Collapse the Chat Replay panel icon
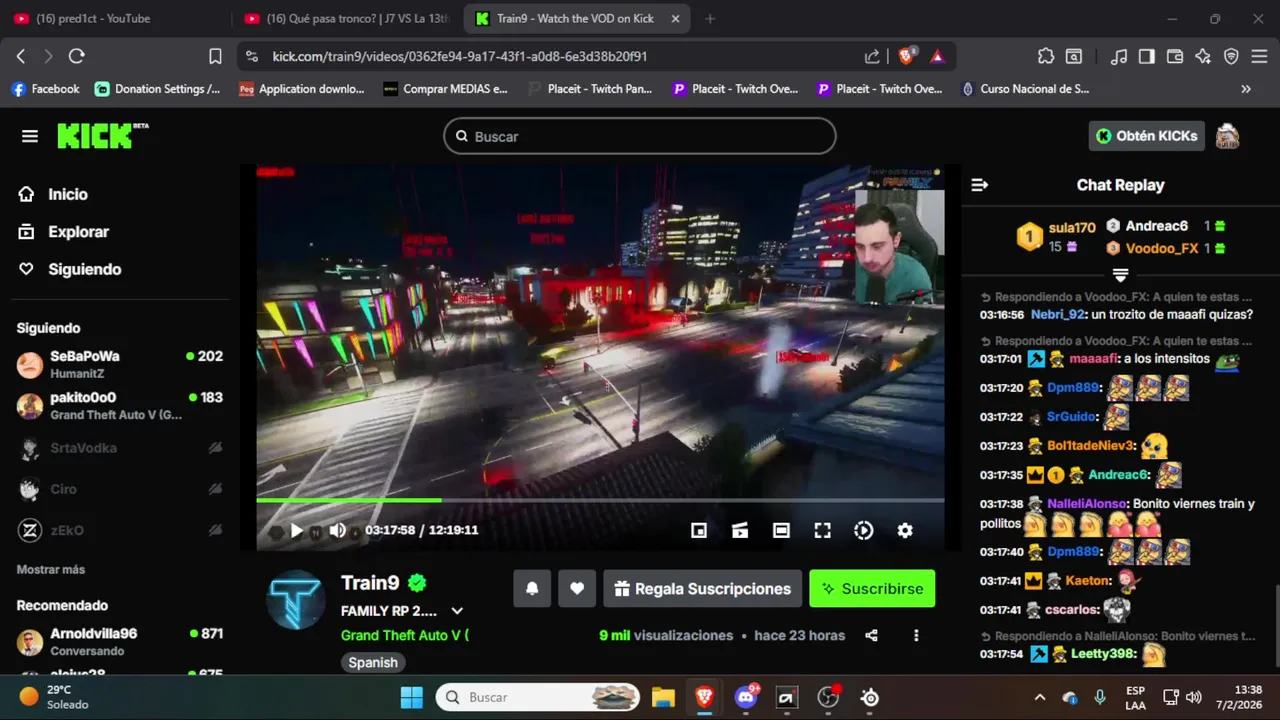Screen dimensions: 1280x720 pos(980,185)
